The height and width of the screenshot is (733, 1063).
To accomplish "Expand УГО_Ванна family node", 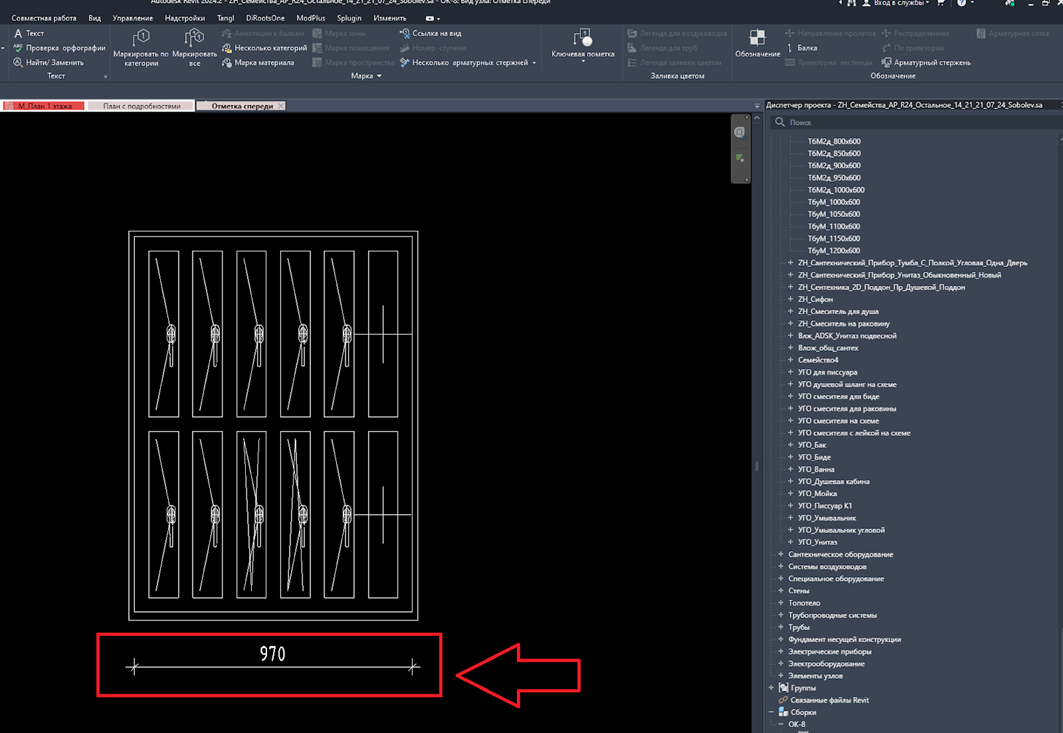I will coord(790,469).
